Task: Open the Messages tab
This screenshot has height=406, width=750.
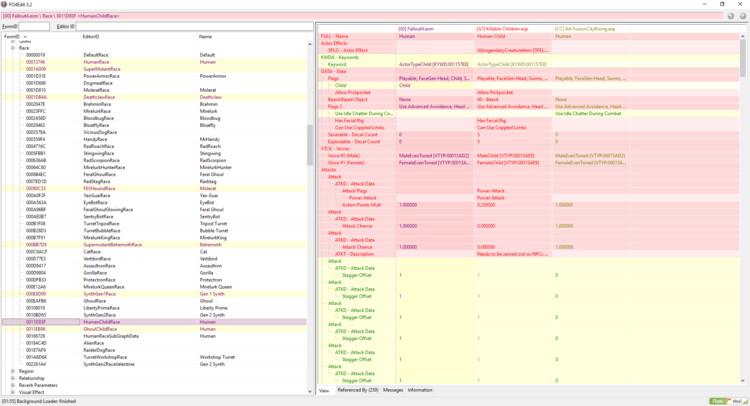Action: pos(393,390)
